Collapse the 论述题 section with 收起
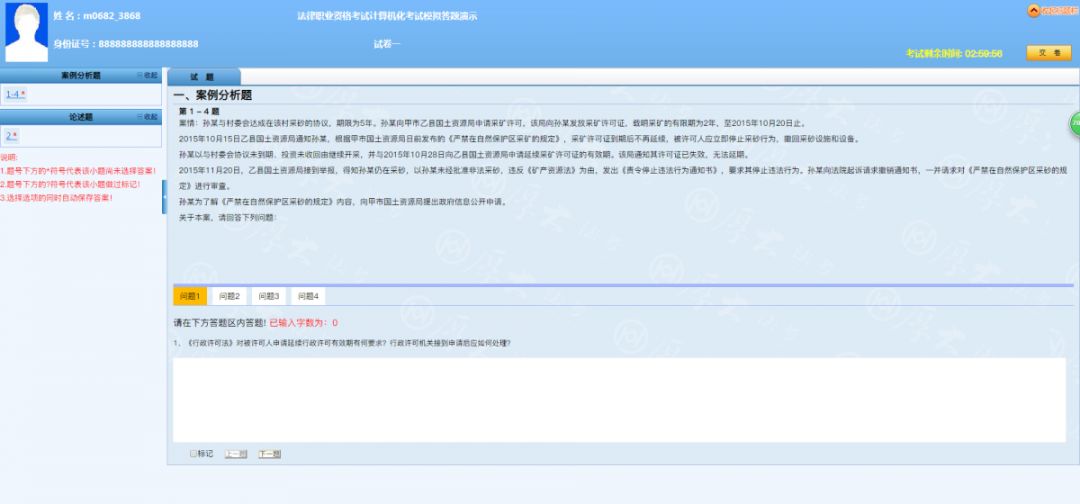The image size is (1080, 504). pos(147,117)
